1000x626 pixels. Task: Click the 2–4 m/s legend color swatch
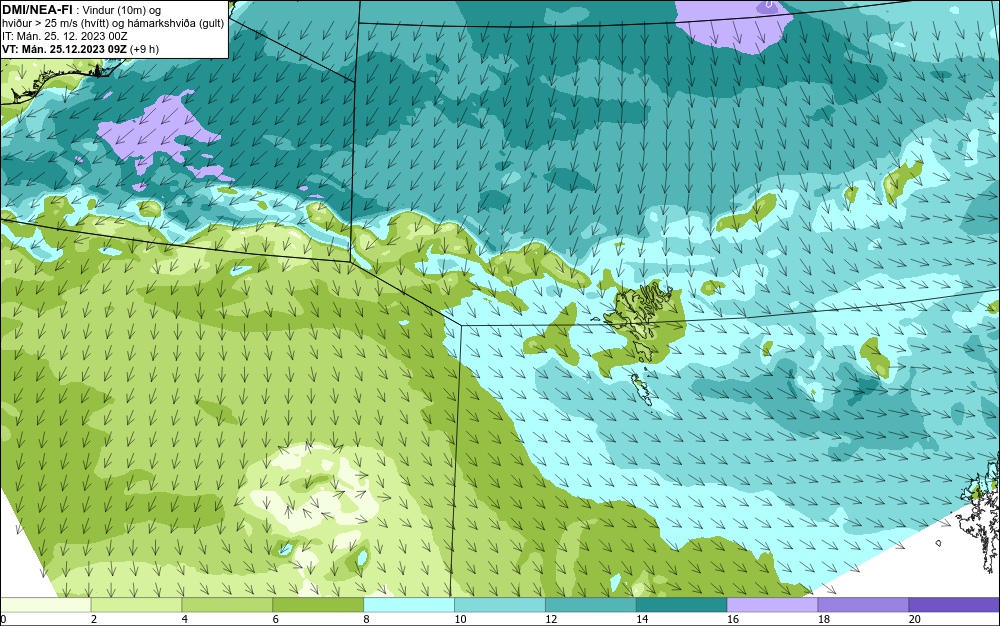coord(136,604)
